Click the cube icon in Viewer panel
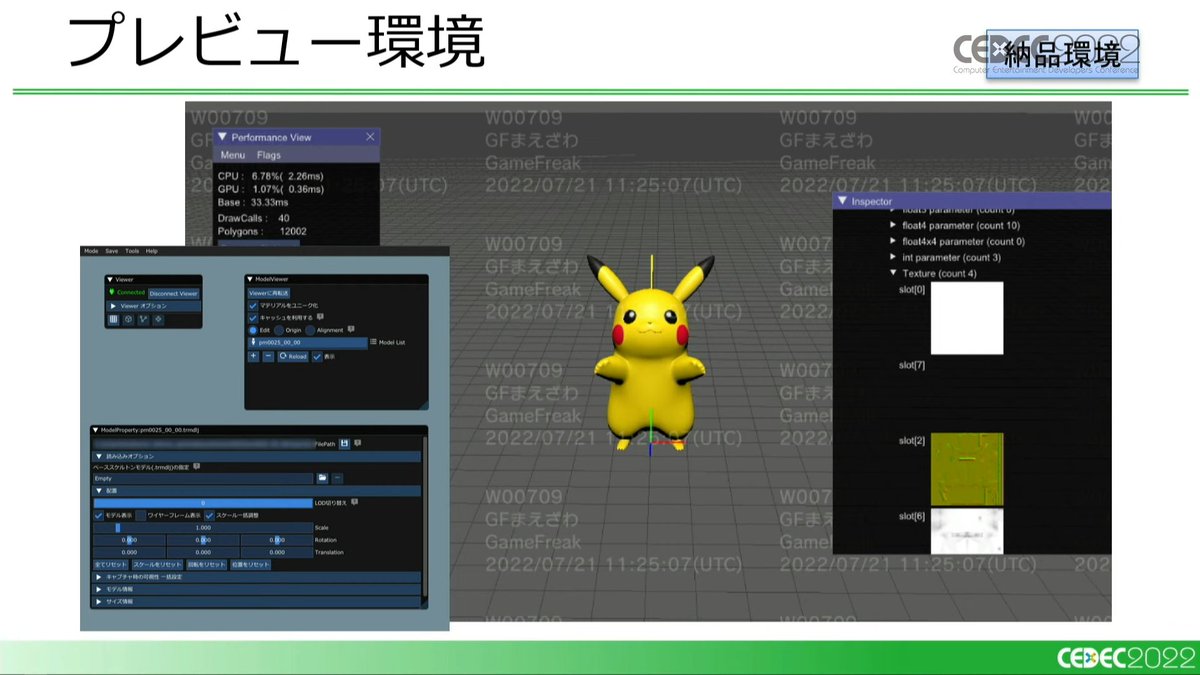 tap(128, 319)
